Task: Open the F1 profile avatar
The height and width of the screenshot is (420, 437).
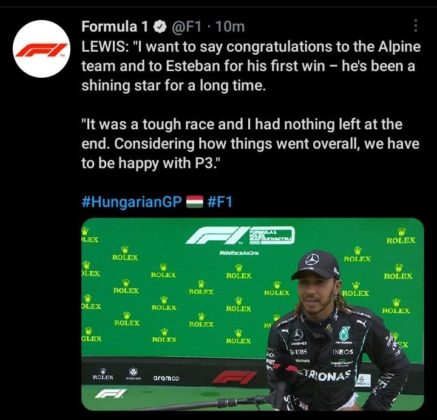Action: click(x=42, y=49)
